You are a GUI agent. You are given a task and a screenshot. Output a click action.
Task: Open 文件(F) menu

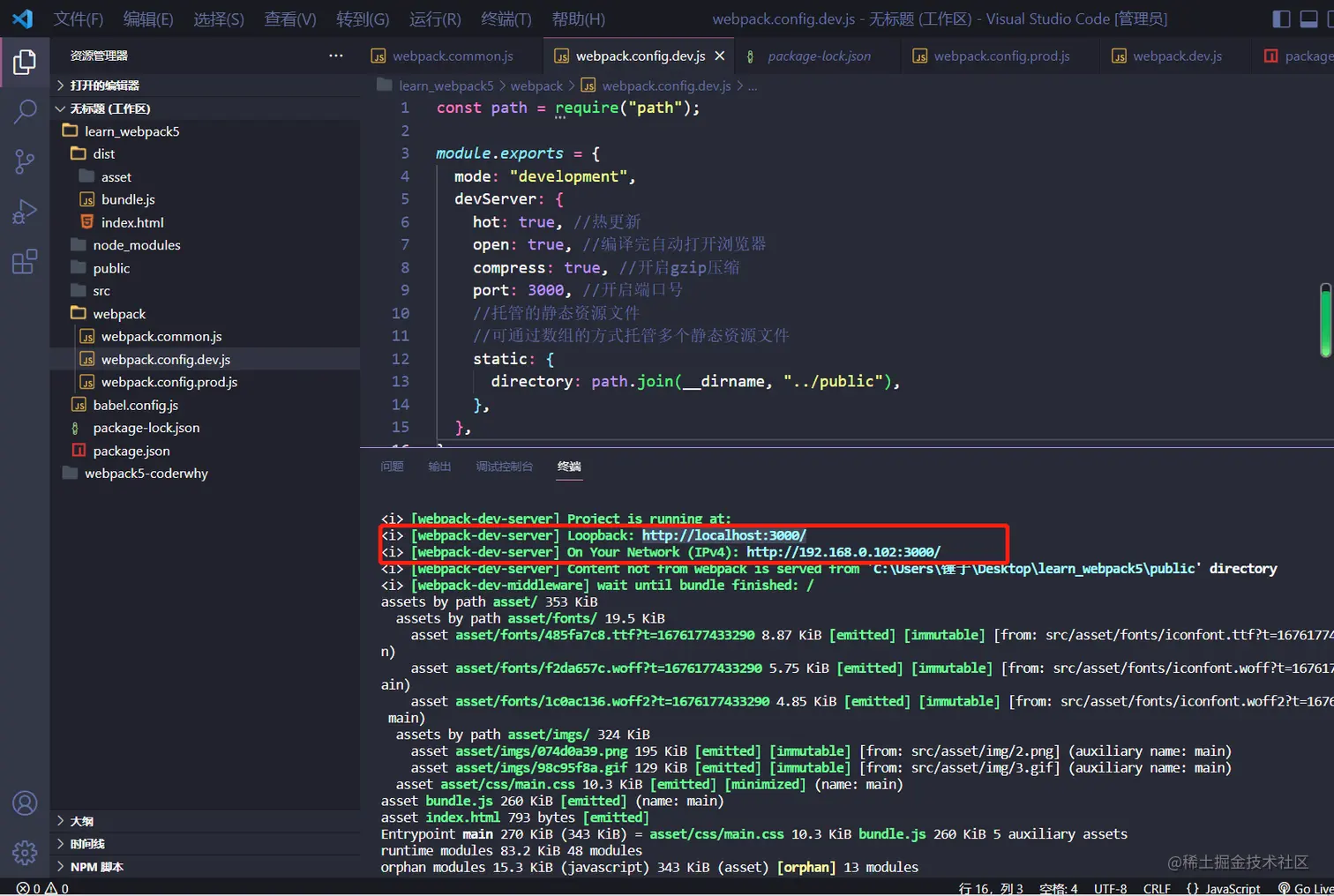point(79,19)
